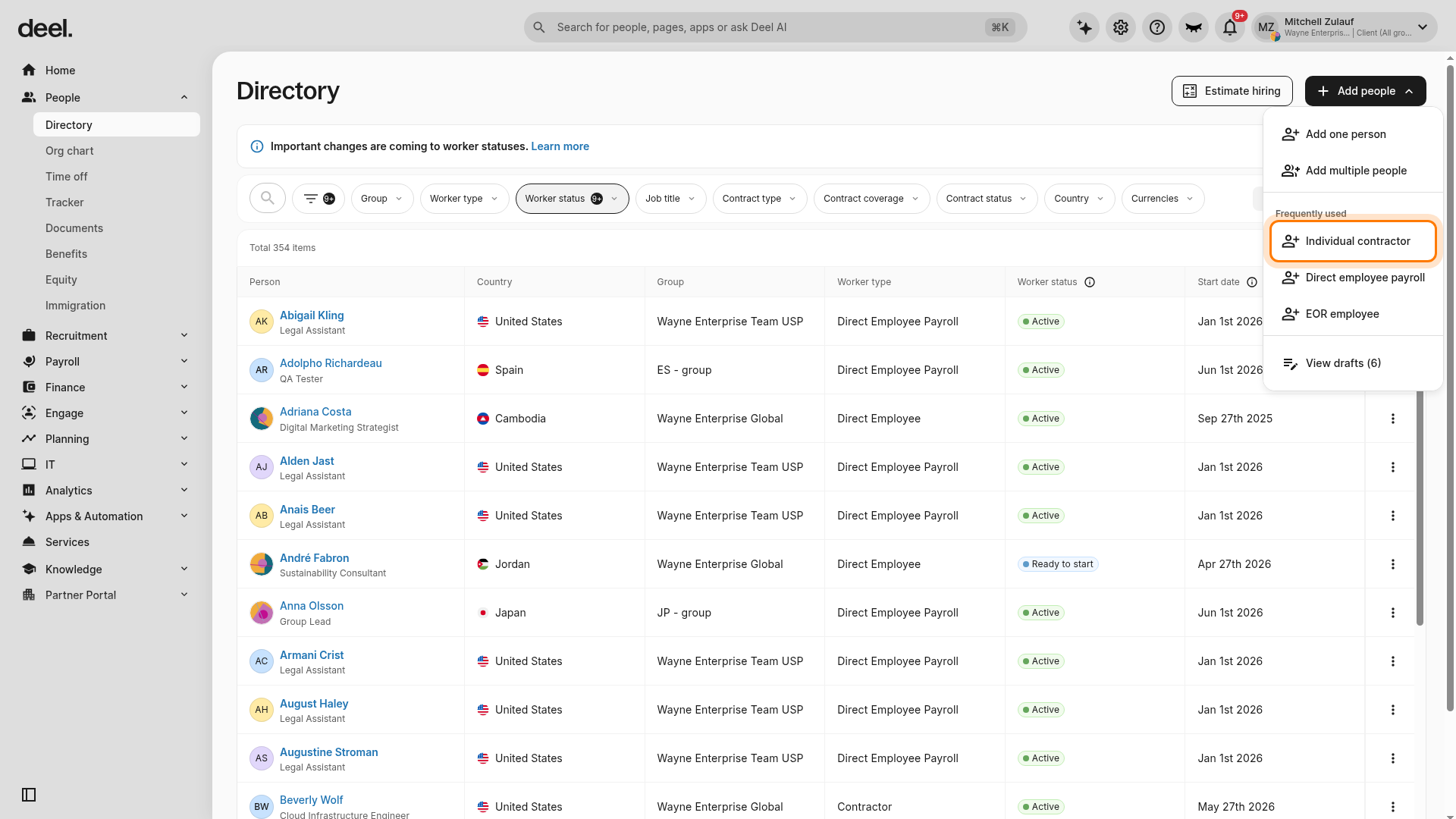Click Worker status info icon in header

(1090, 282)
